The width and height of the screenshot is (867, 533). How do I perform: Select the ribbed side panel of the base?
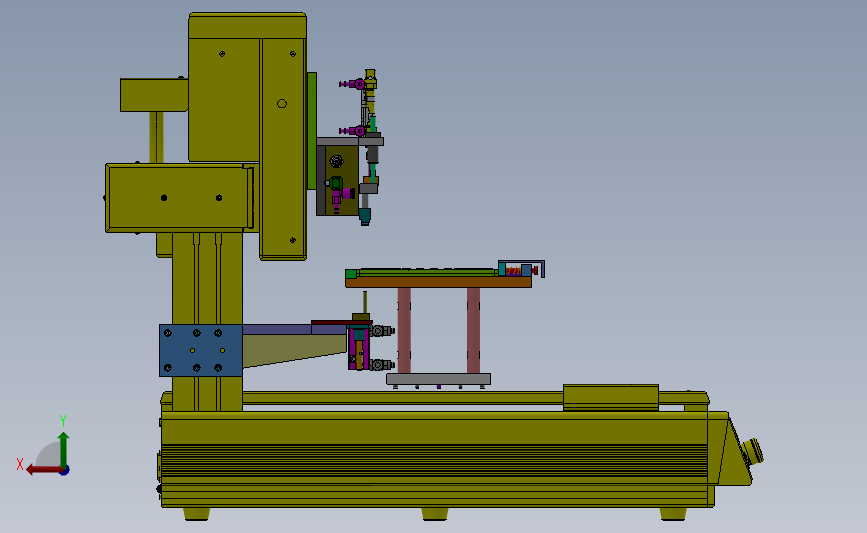435,461
